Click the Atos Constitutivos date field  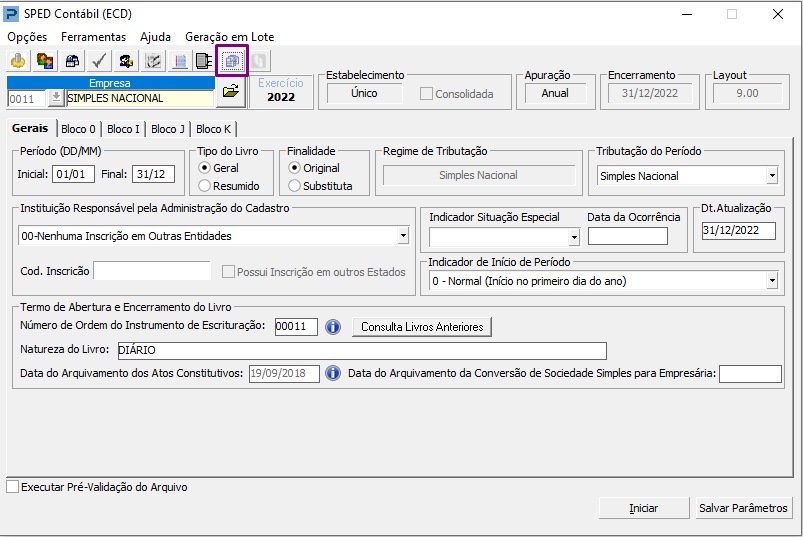click(x=284, y=373)
